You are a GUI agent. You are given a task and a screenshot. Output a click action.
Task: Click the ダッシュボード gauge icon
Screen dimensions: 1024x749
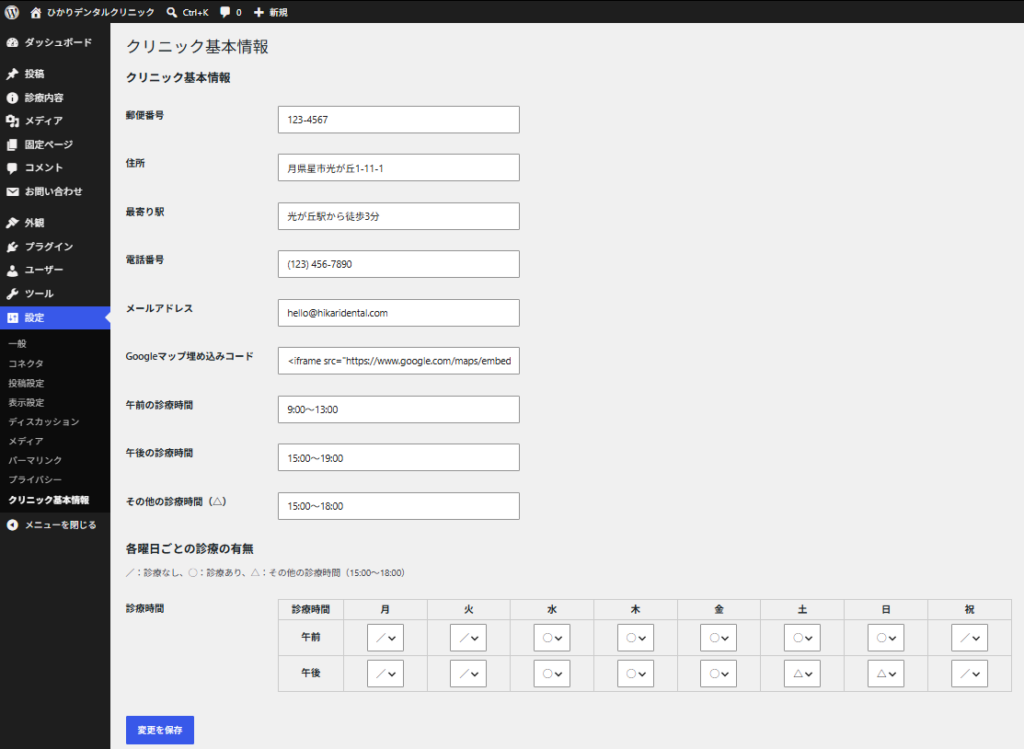pyautogui.click(x=12, y=42)
